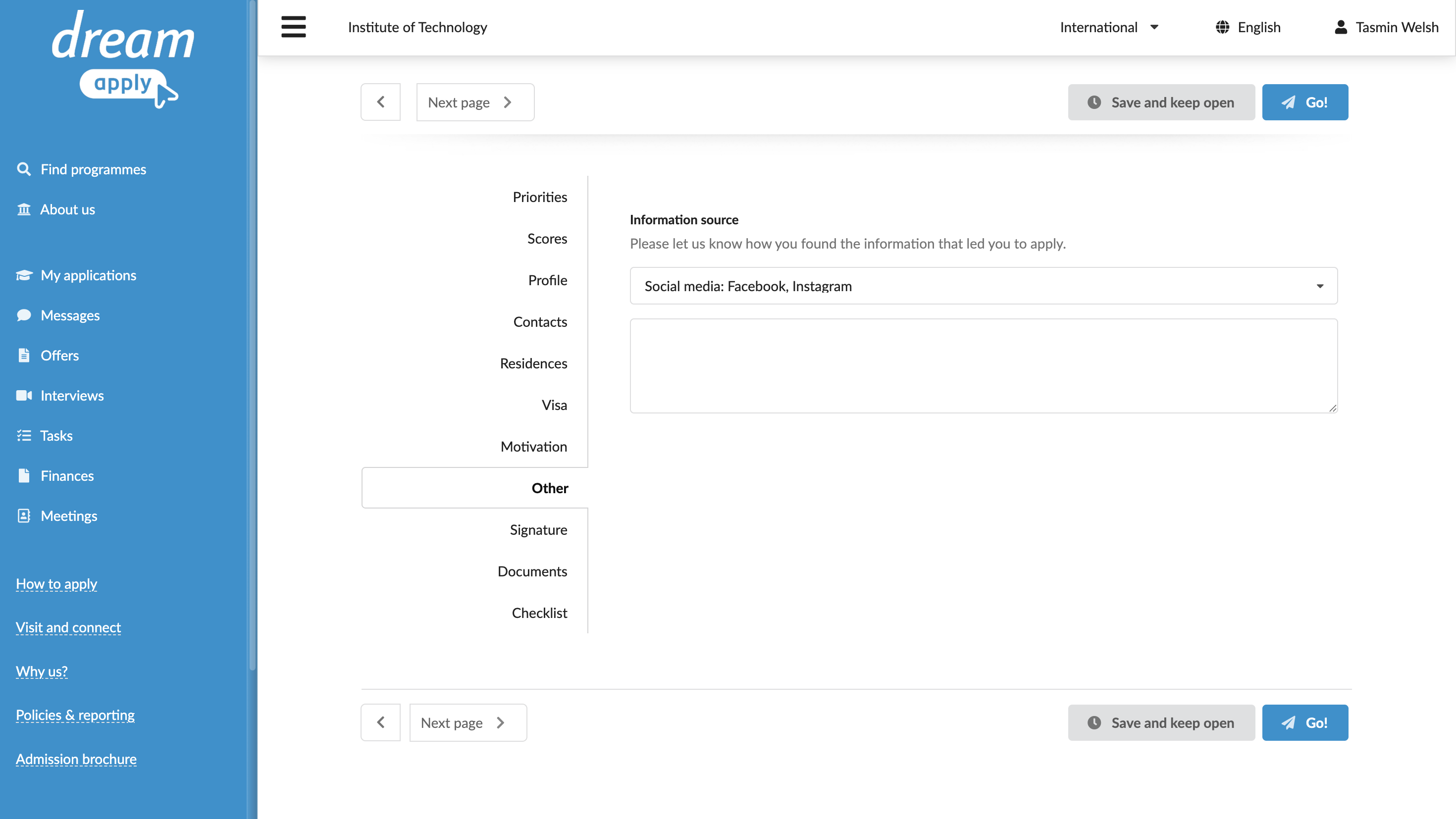
Task: Switch to the Documents tab
Action: tap(532, 571)
